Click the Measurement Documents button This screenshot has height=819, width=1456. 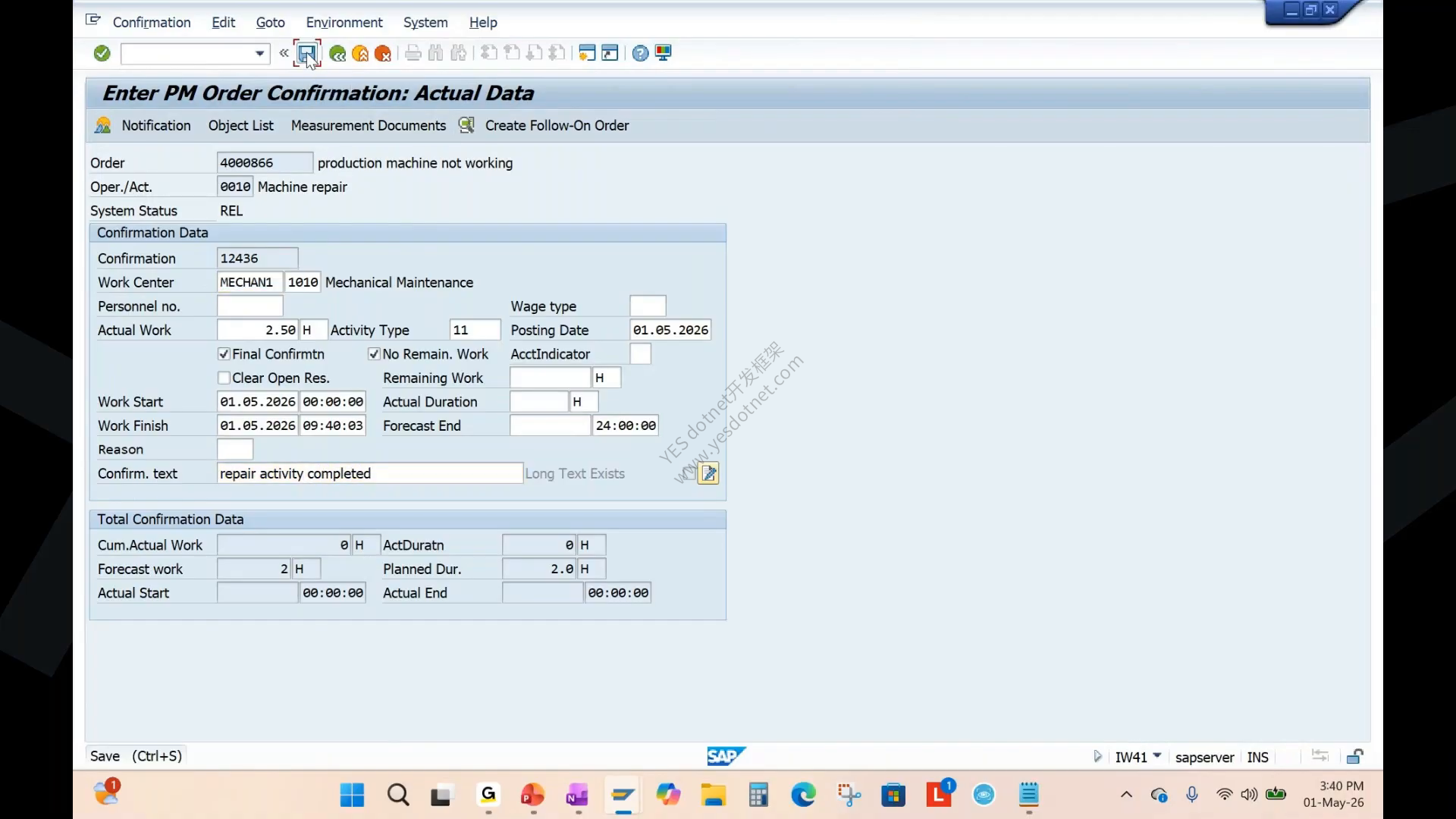(x=369, y=126)
